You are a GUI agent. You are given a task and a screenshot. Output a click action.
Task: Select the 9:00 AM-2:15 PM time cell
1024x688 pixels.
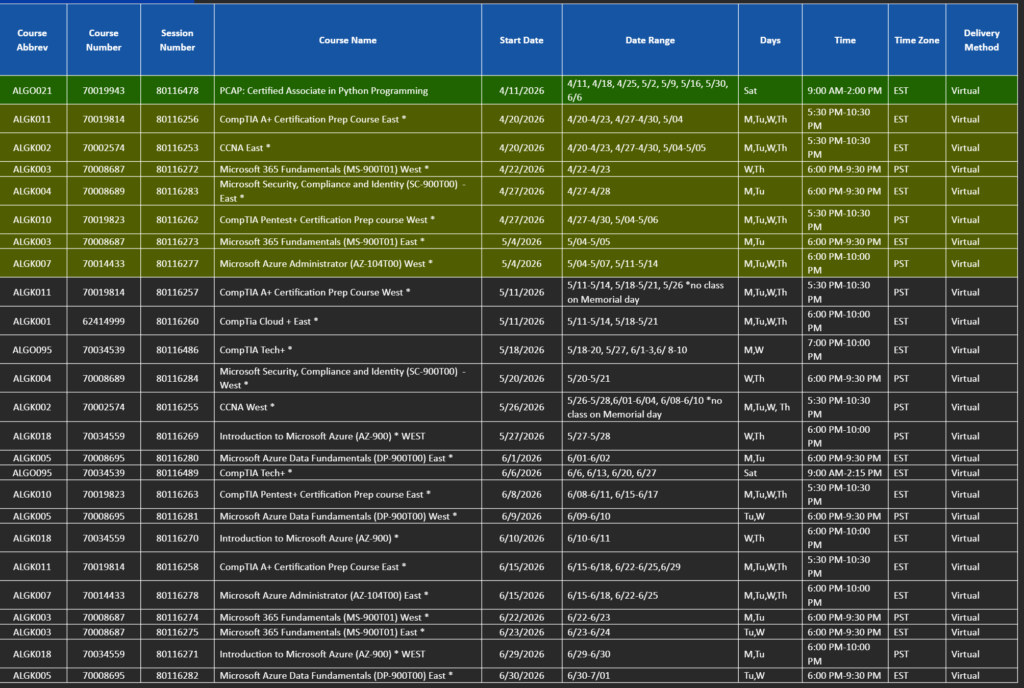point(845,473)
